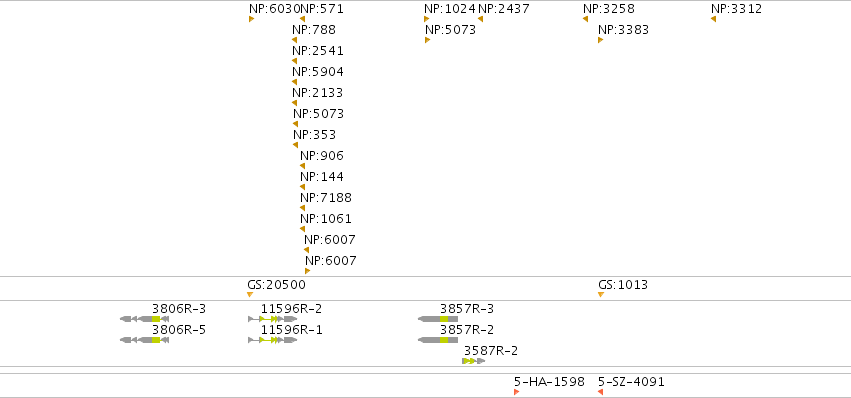Click the NP:3312 marker triangle

coord(713,19)
